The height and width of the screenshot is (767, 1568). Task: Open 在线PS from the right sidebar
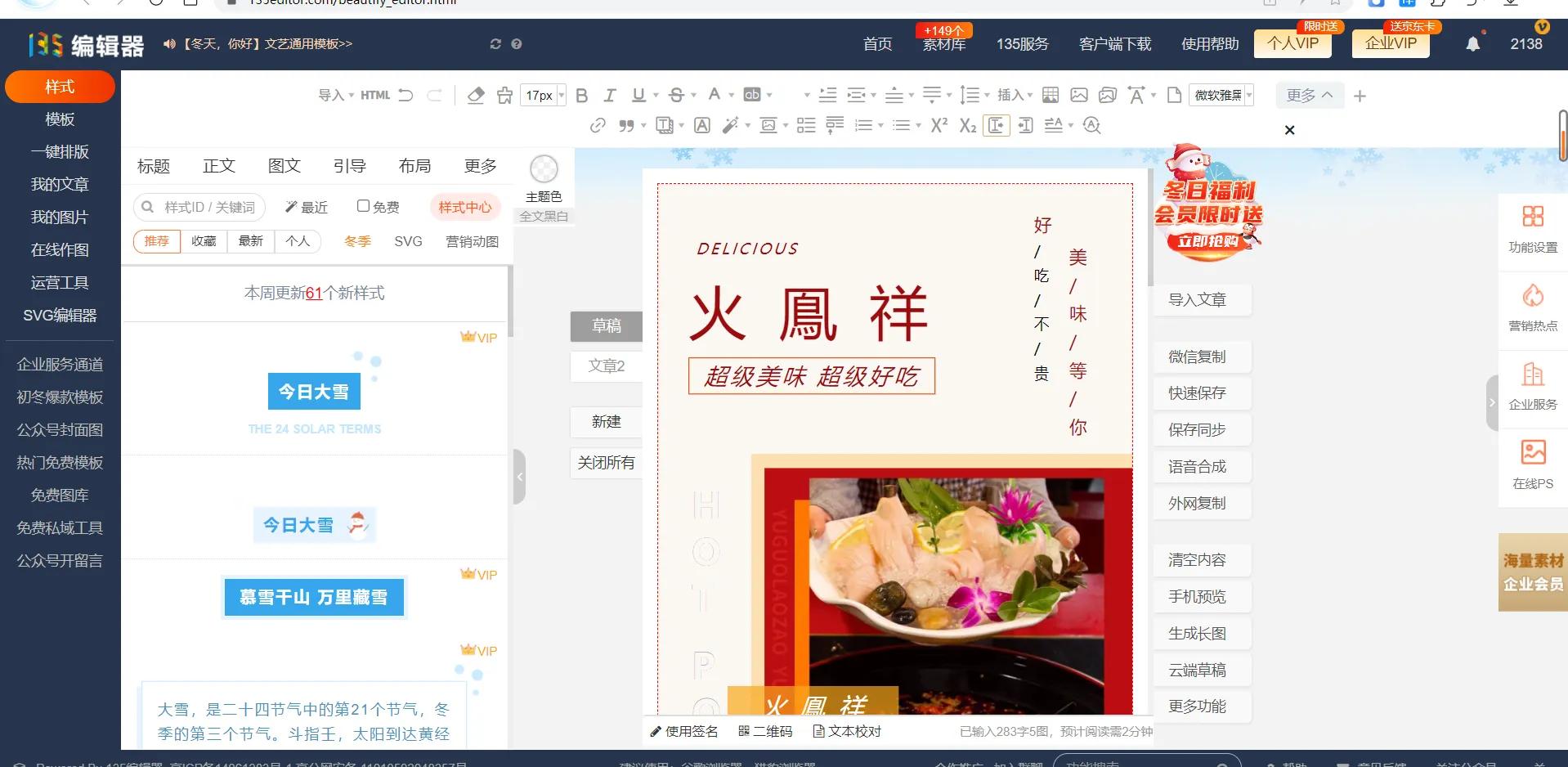(x=1532, y=466)
